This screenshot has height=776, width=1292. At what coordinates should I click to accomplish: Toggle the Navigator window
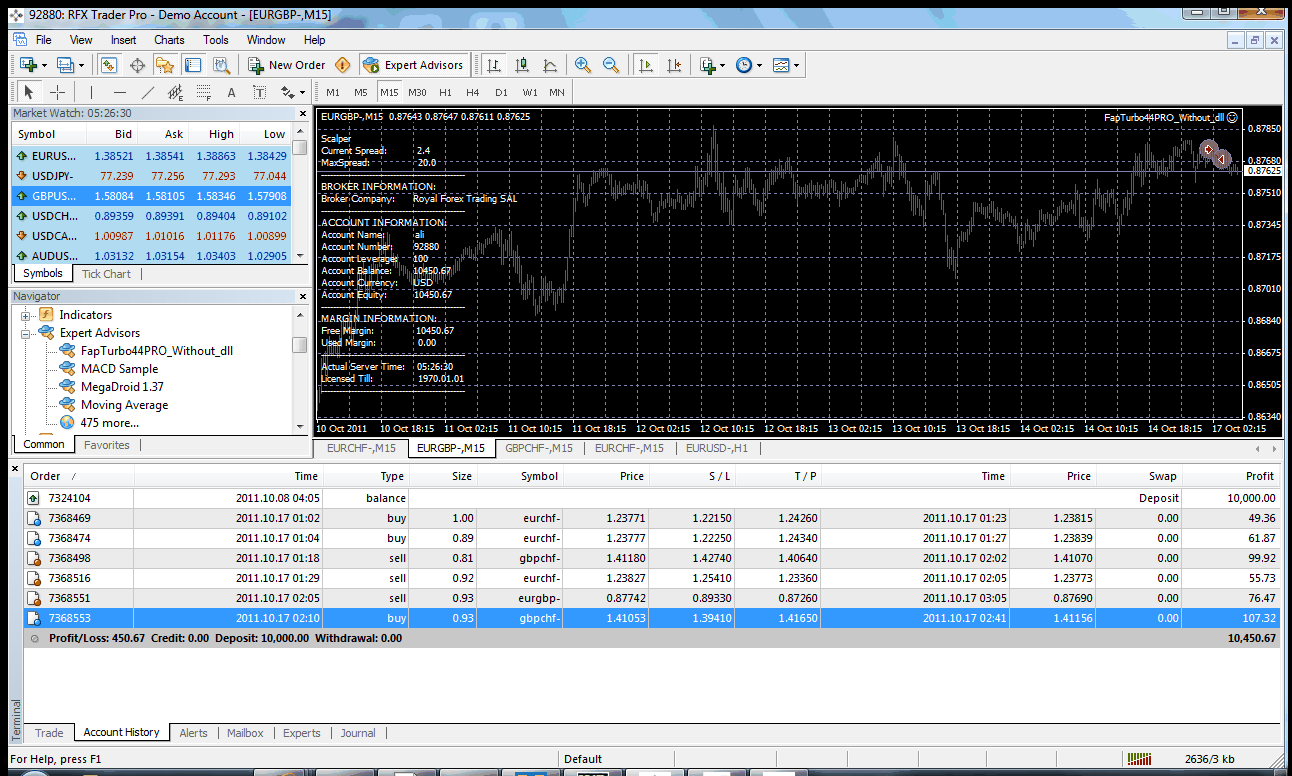coord(165,65)
